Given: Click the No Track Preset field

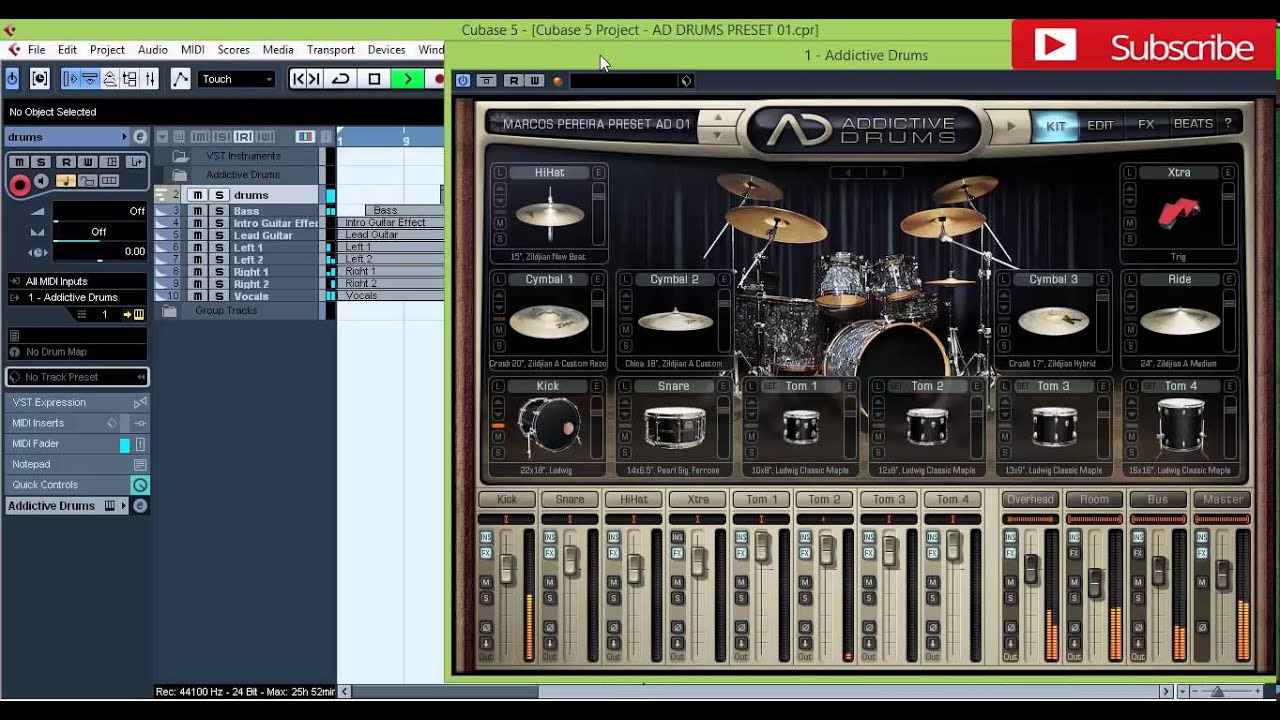Looking at the screenshot, I should click(x=77, y=377).
